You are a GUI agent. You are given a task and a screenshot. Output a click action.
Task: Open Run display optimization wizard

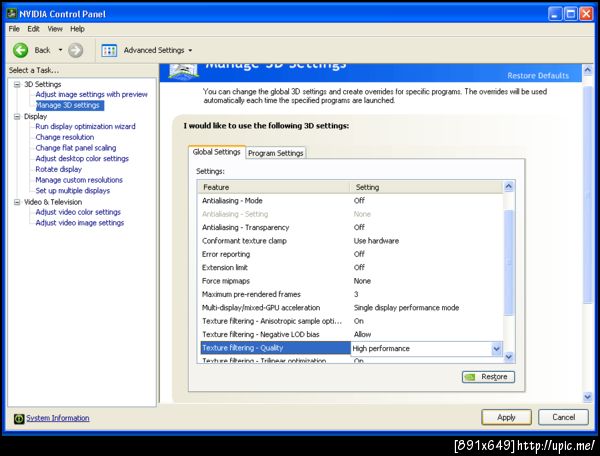pos(85,126)
